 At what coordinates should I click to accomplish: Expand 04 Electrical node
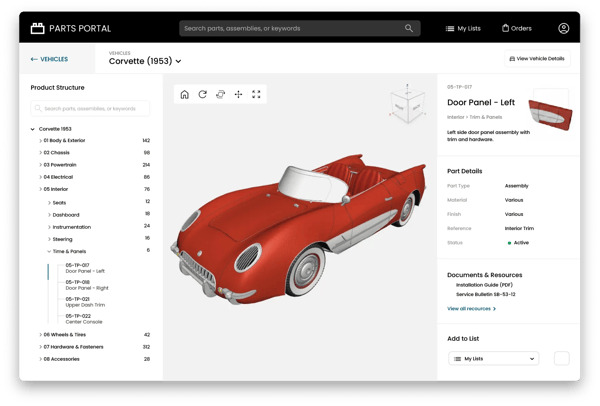40,177
